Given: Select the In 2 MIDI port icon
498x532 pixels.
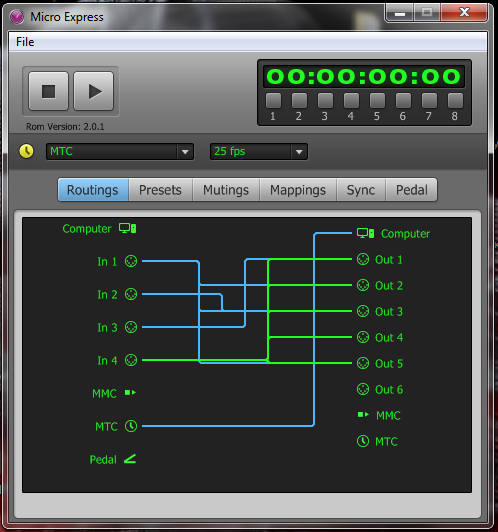Looking at the screenshot, I should click(131, 294).
